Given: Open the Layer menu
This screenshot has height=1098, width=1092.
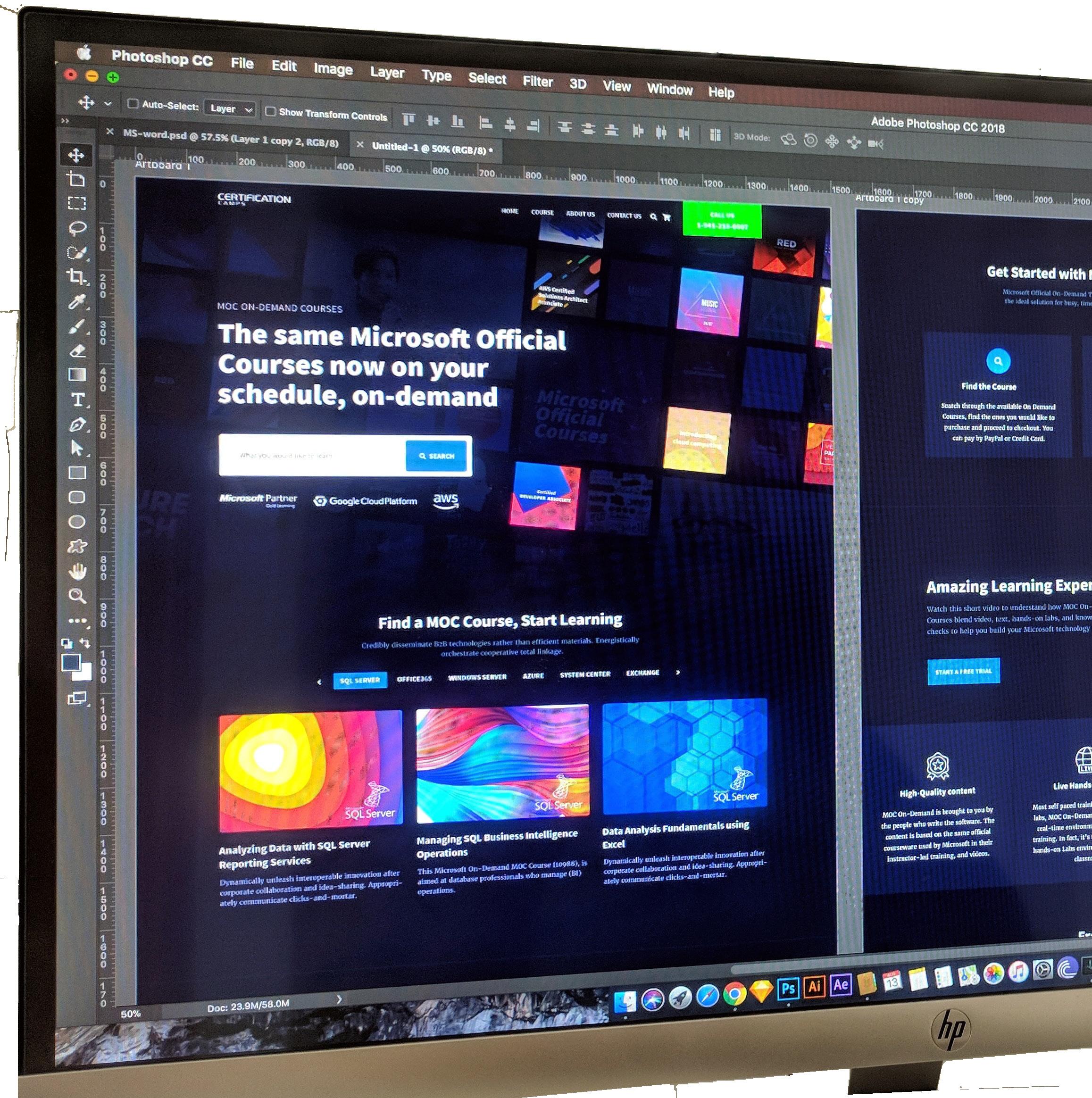Looking at the screenshot, I should (387, 73).
